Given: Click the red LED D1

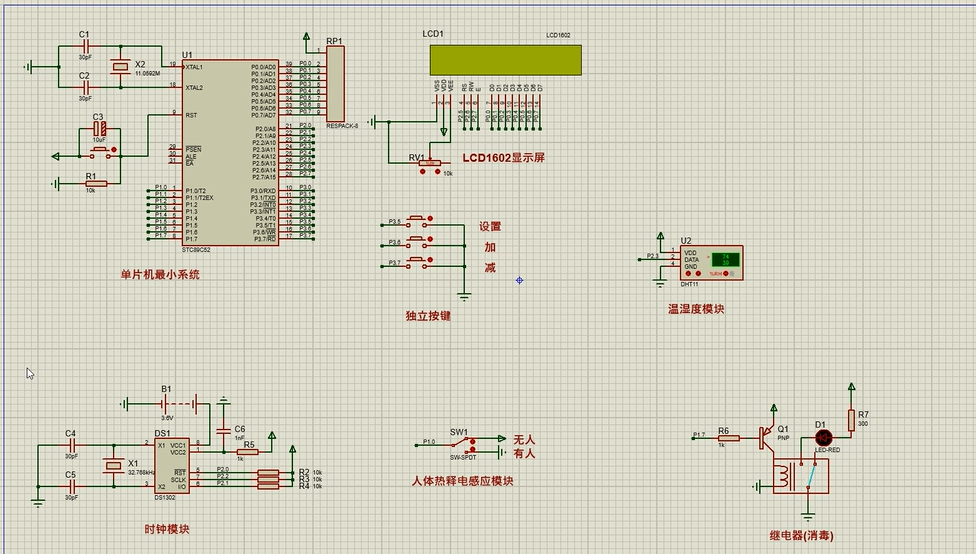Looking at the screenshot, I should [823, 437].
